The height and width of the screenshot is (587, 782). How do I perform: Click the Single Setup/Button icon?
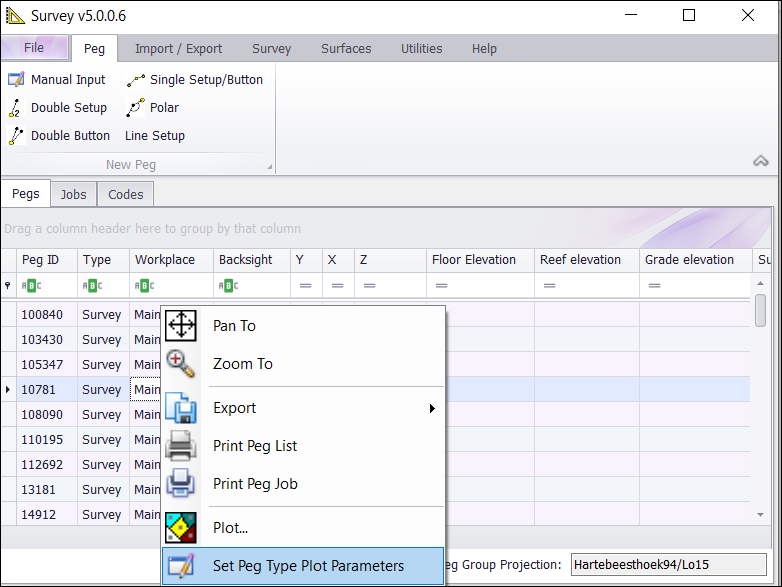[136, 80]
